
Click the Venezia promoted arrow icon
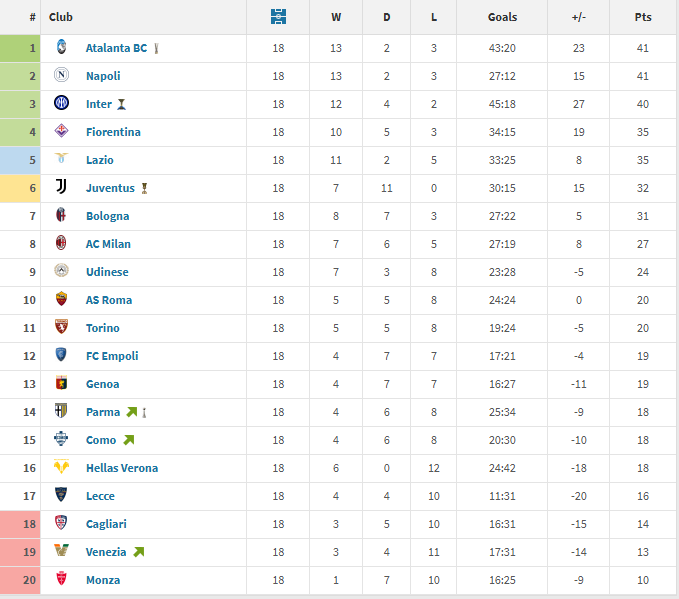point(139,552)
